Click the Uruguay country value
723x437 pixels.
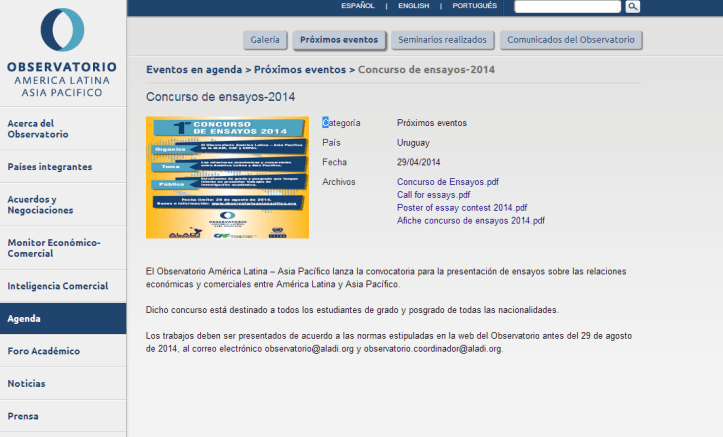click(x=413, y=142)
